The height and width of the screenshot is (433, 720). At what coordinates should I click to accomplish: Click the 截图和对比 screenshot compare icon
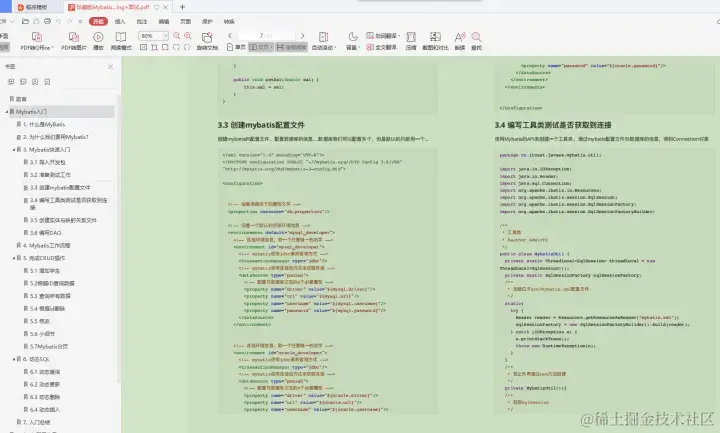click(x=435, y=36)
